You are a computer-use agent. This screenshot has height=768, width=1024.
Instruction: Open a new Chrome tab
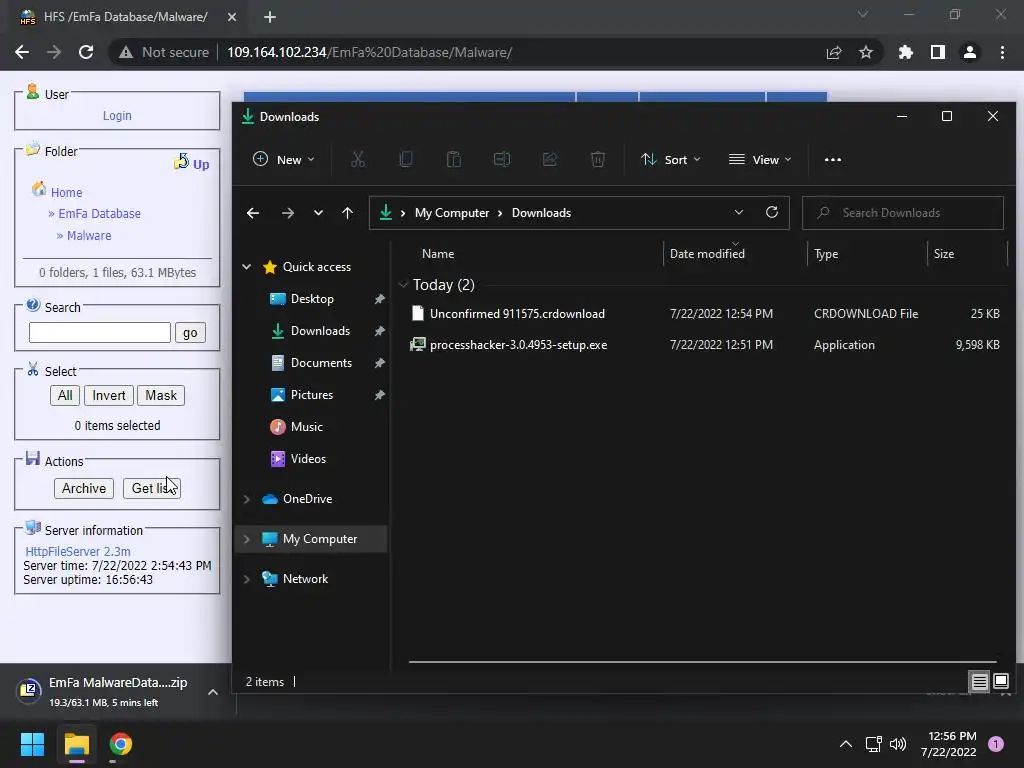270,17
